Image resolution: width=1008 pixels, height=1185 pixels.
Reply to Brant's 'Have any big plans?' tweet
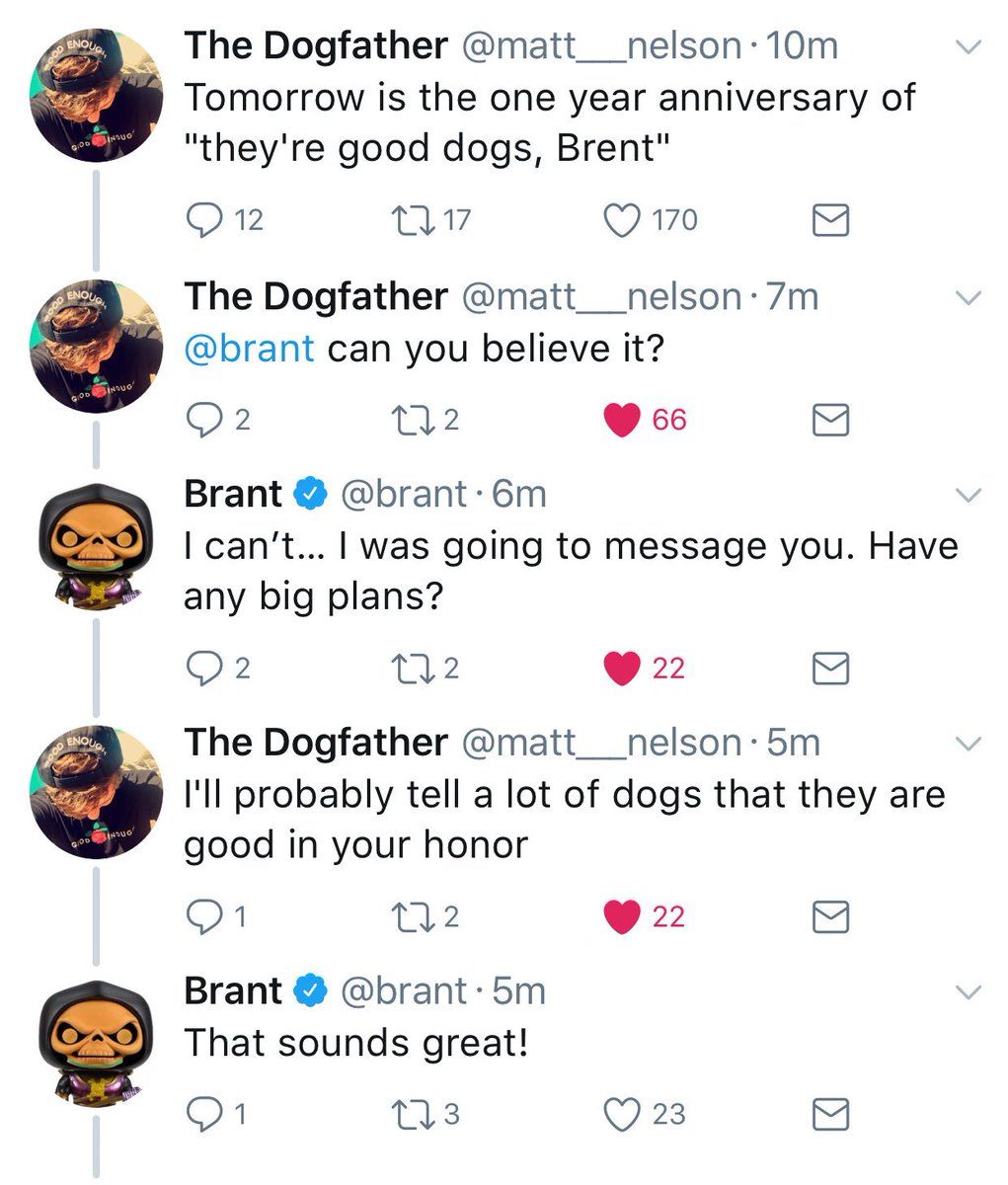204,669
